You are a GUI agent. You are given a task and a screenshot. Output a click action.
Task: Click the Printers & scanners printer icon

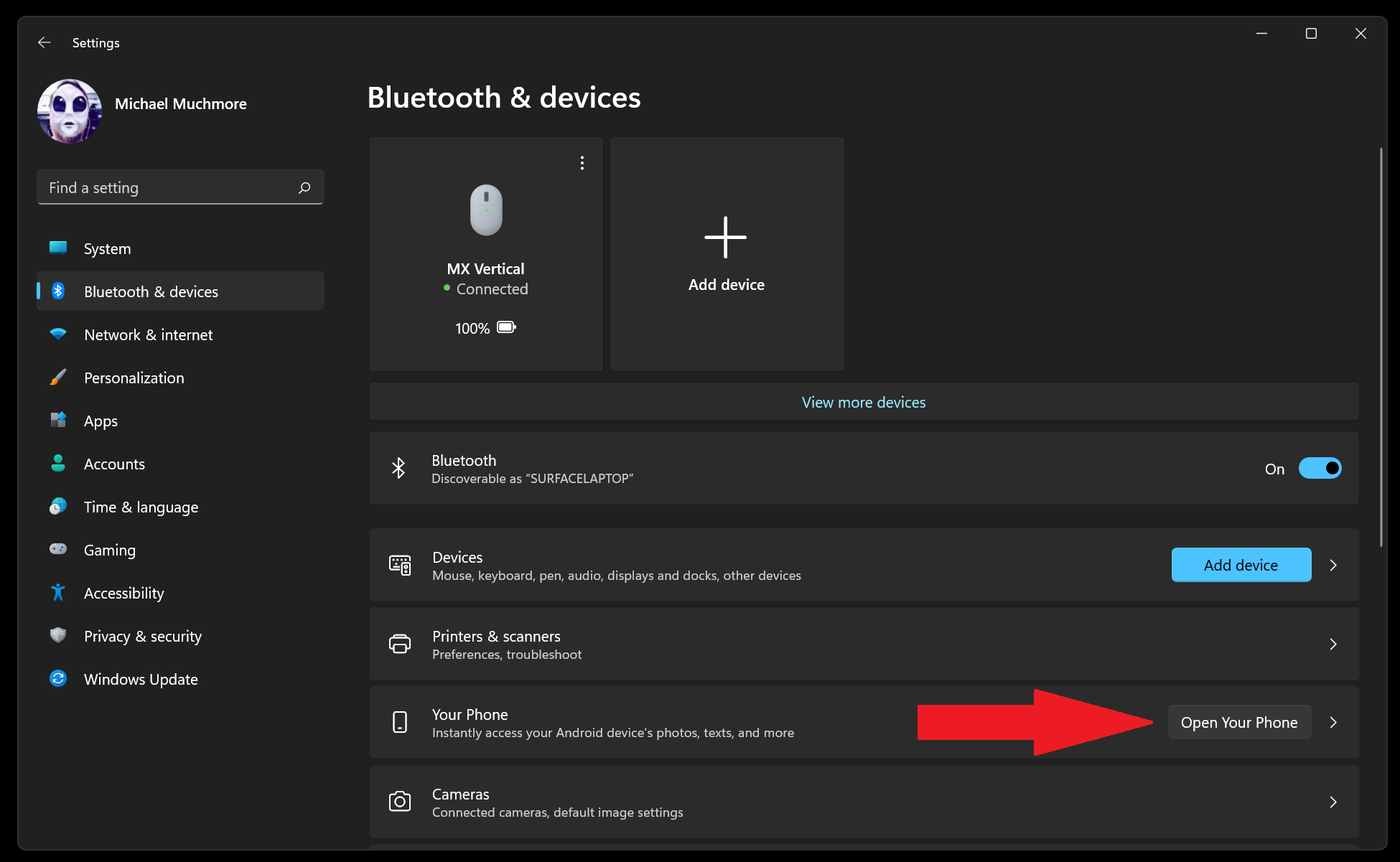[400, 644]
